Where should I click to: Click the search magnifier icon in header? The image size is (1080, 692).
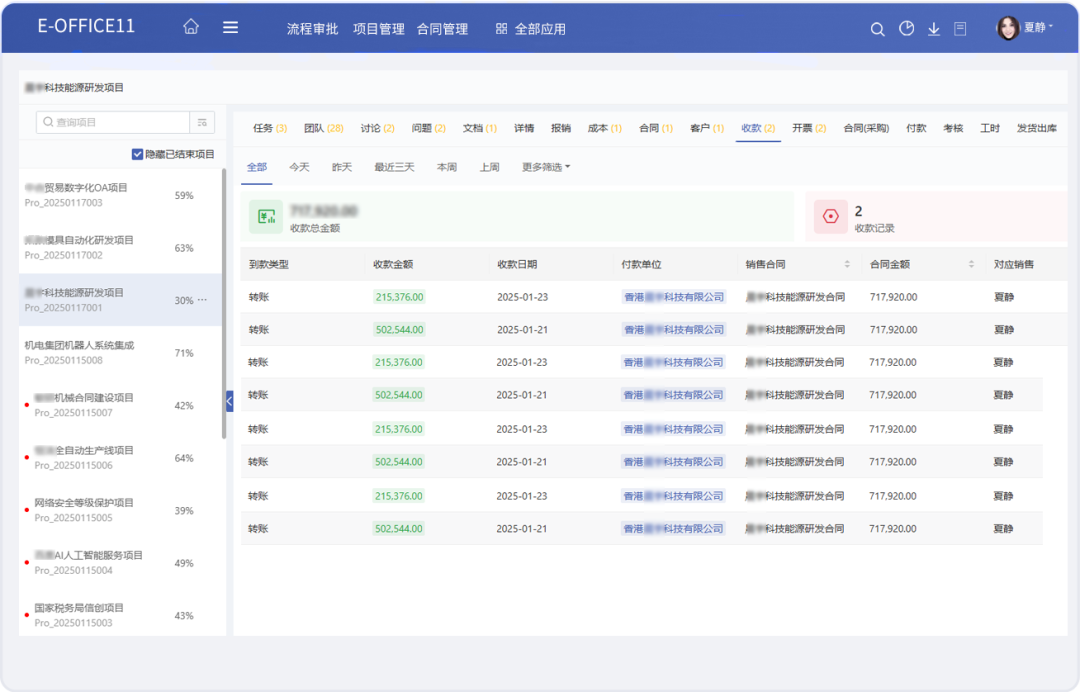tap(877, 29)
